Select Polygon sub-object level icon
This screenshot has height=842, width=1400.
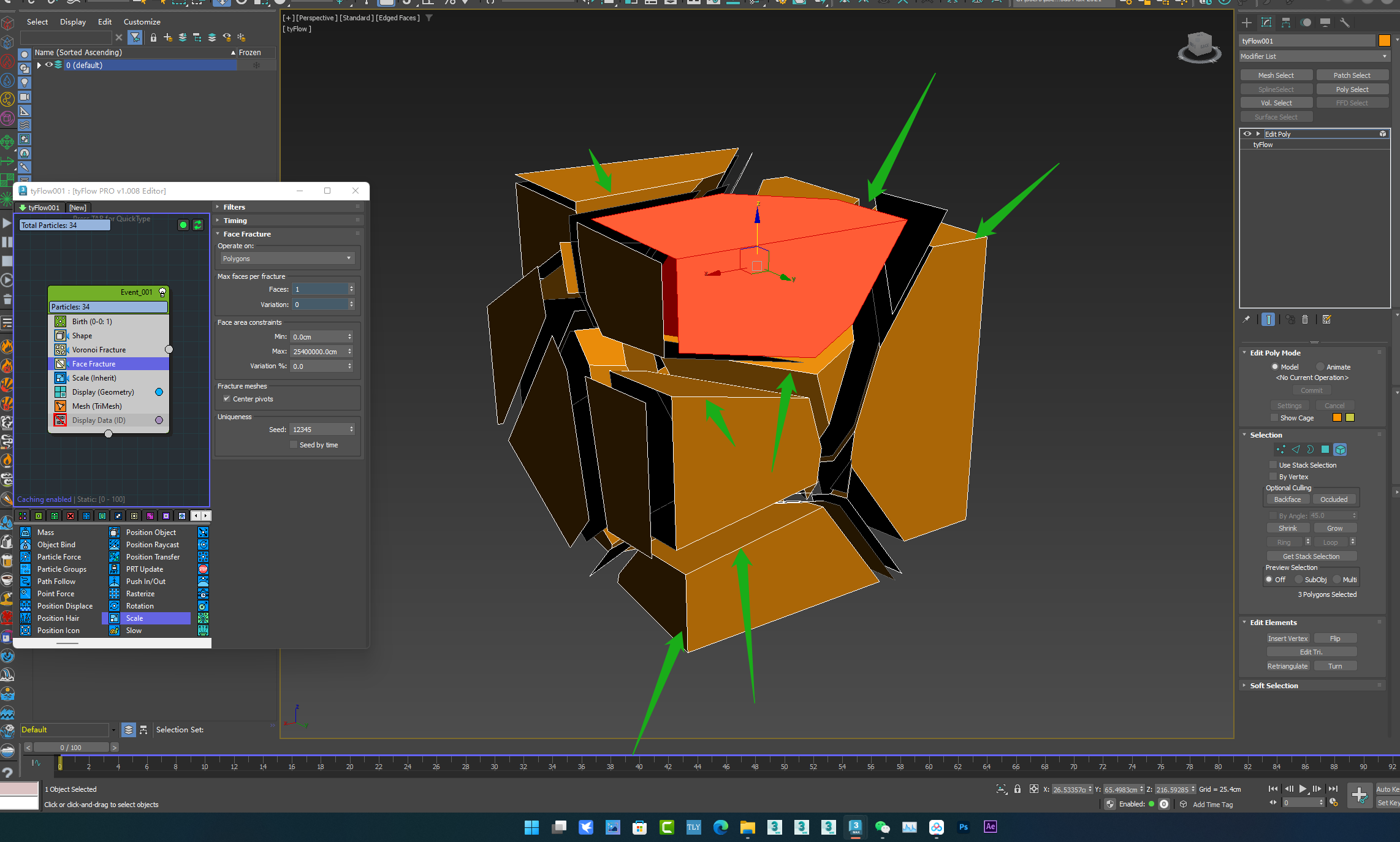tap(1325, 449)
